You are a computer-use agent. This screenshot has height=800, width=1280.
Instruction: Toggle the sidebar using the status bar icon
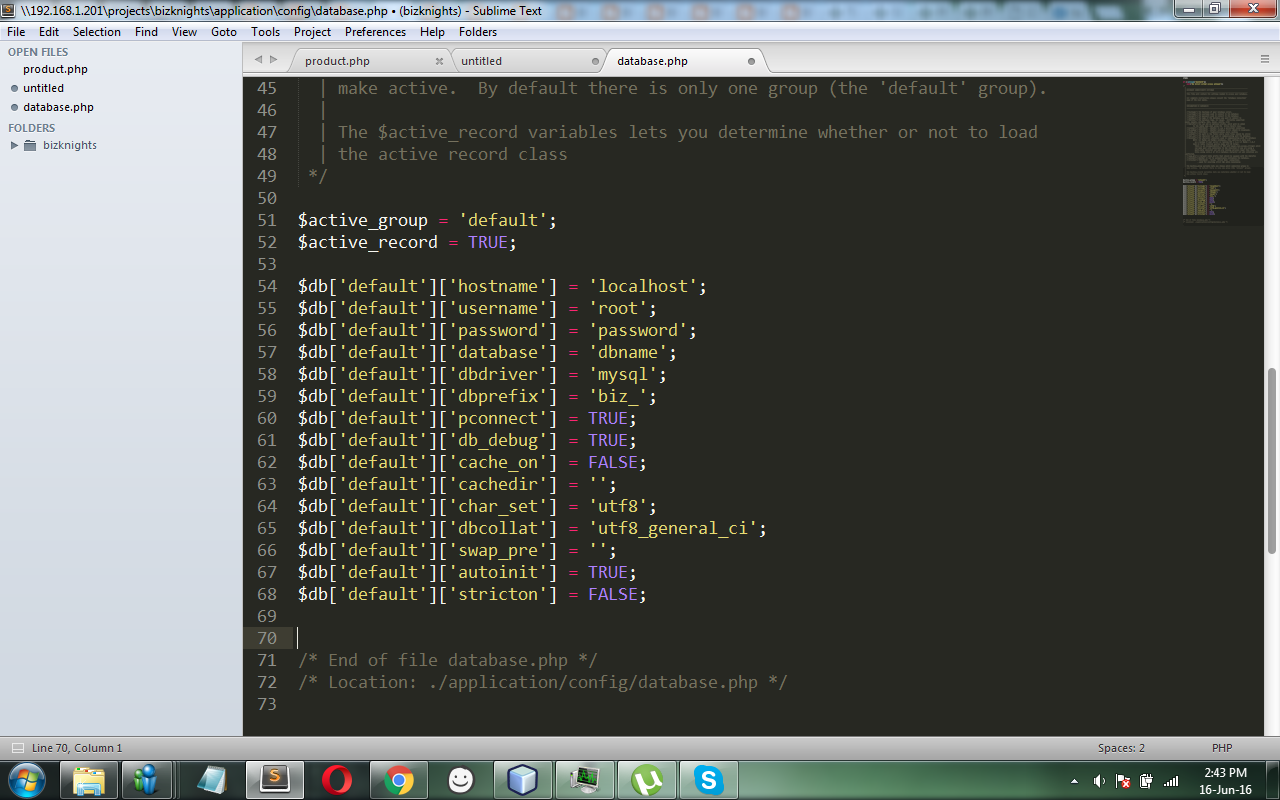pos(18,748)
